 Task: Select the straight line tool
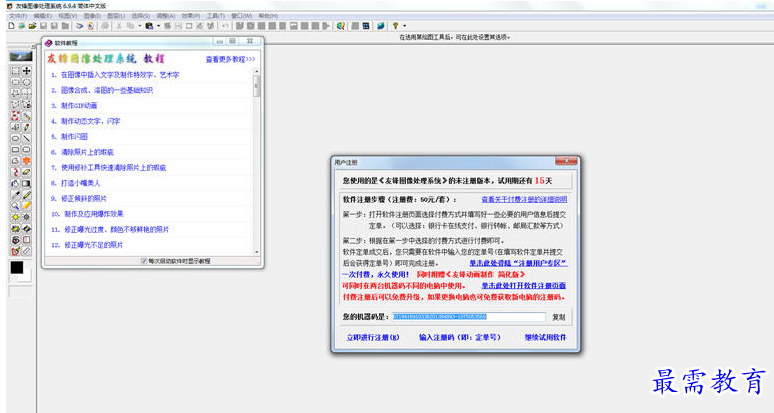(26, 138)
